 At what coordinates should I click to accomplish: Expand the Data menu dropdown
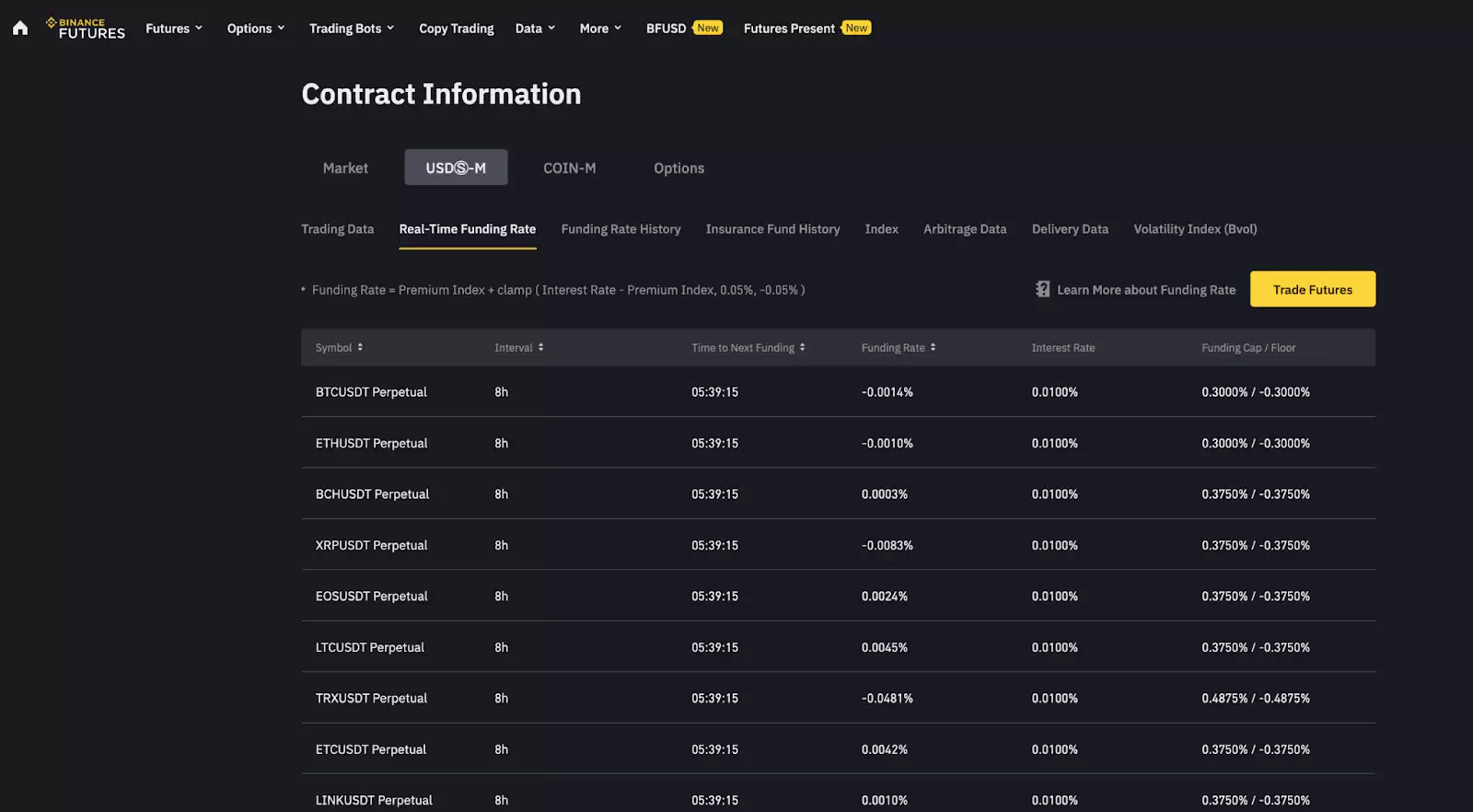coord(535,29)
